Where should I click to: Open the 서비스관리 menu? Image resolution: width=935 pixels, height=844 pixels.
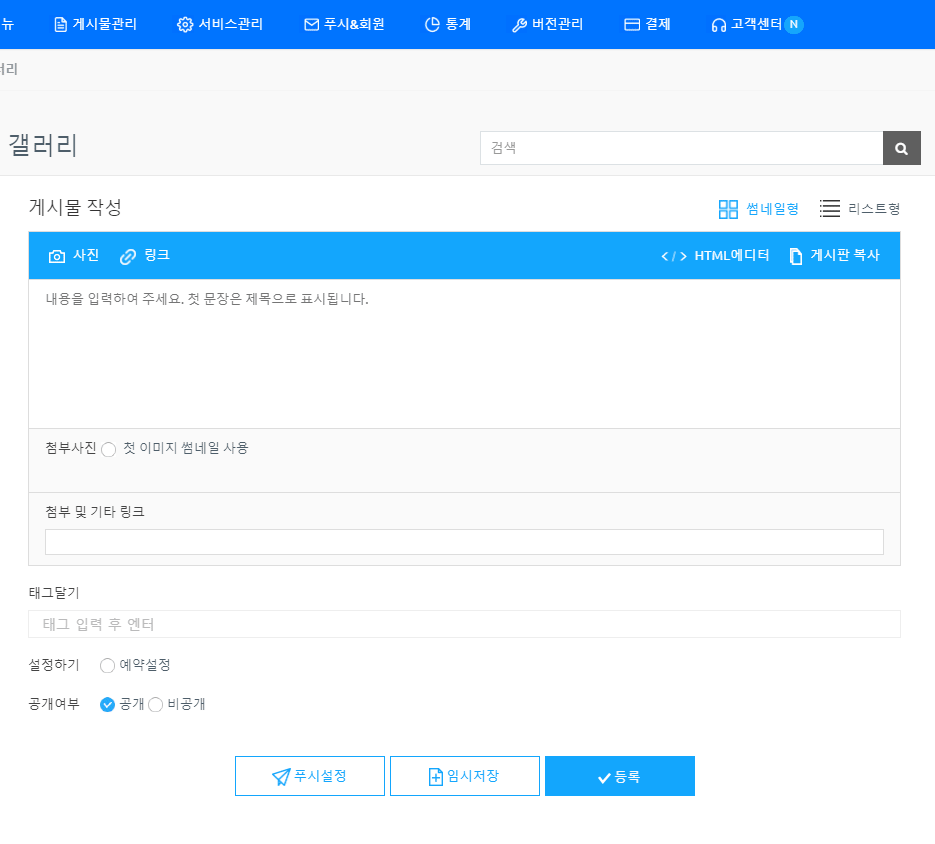(x=220, y=24)
